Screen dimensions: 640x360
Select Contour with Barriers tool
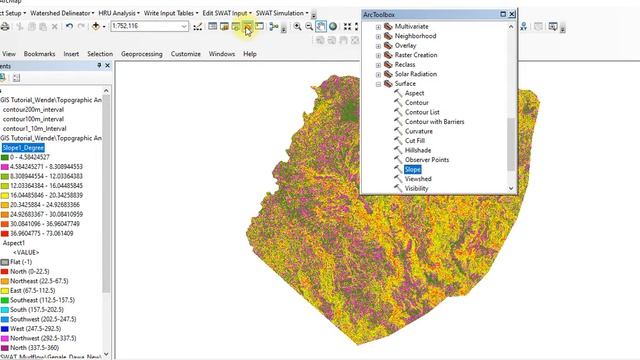point(434,122)
